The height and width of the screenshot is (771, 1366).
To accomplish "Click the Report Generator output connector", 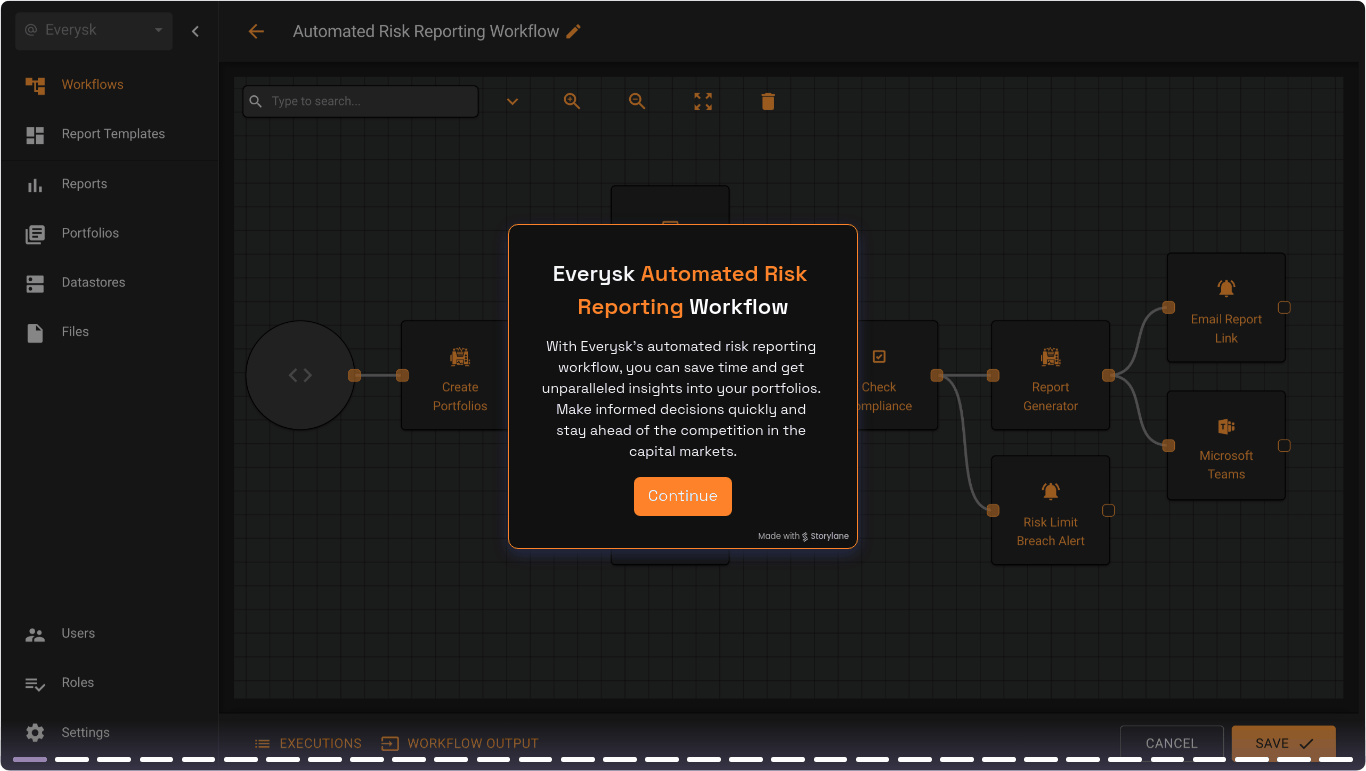I will coord(1108,376).
